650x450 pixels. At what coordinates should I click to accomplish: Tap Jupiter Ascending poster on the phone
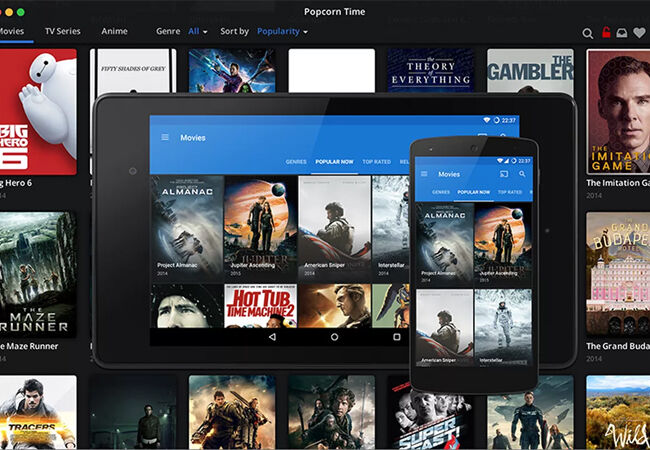click(503, 245)
